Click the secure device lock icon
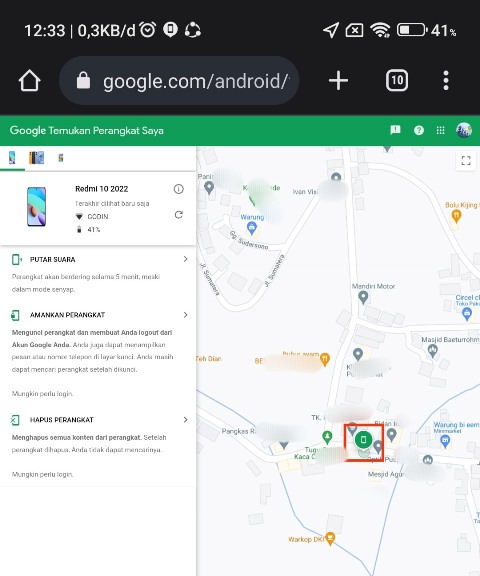The image size is (480, 576). tap(15, 315)
